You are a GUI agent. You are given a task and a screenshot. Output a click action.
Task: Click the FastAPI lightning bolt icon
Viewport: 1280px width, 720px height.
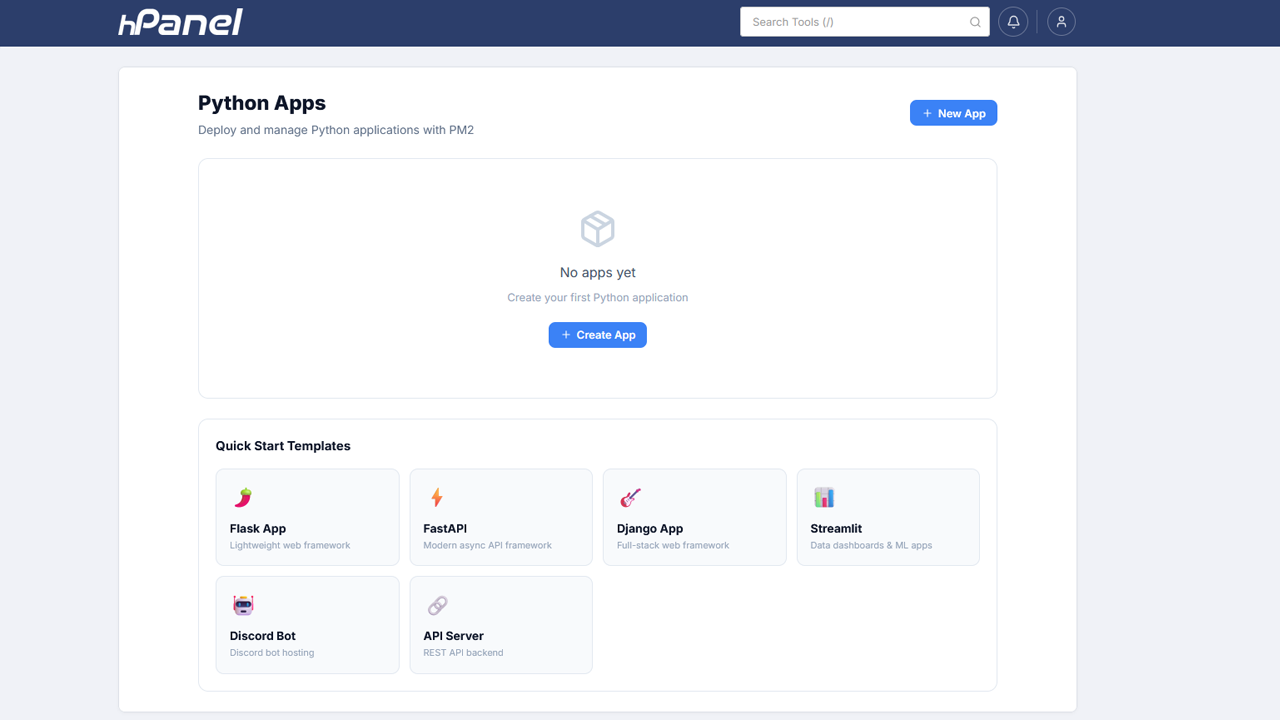coord(436,497)
